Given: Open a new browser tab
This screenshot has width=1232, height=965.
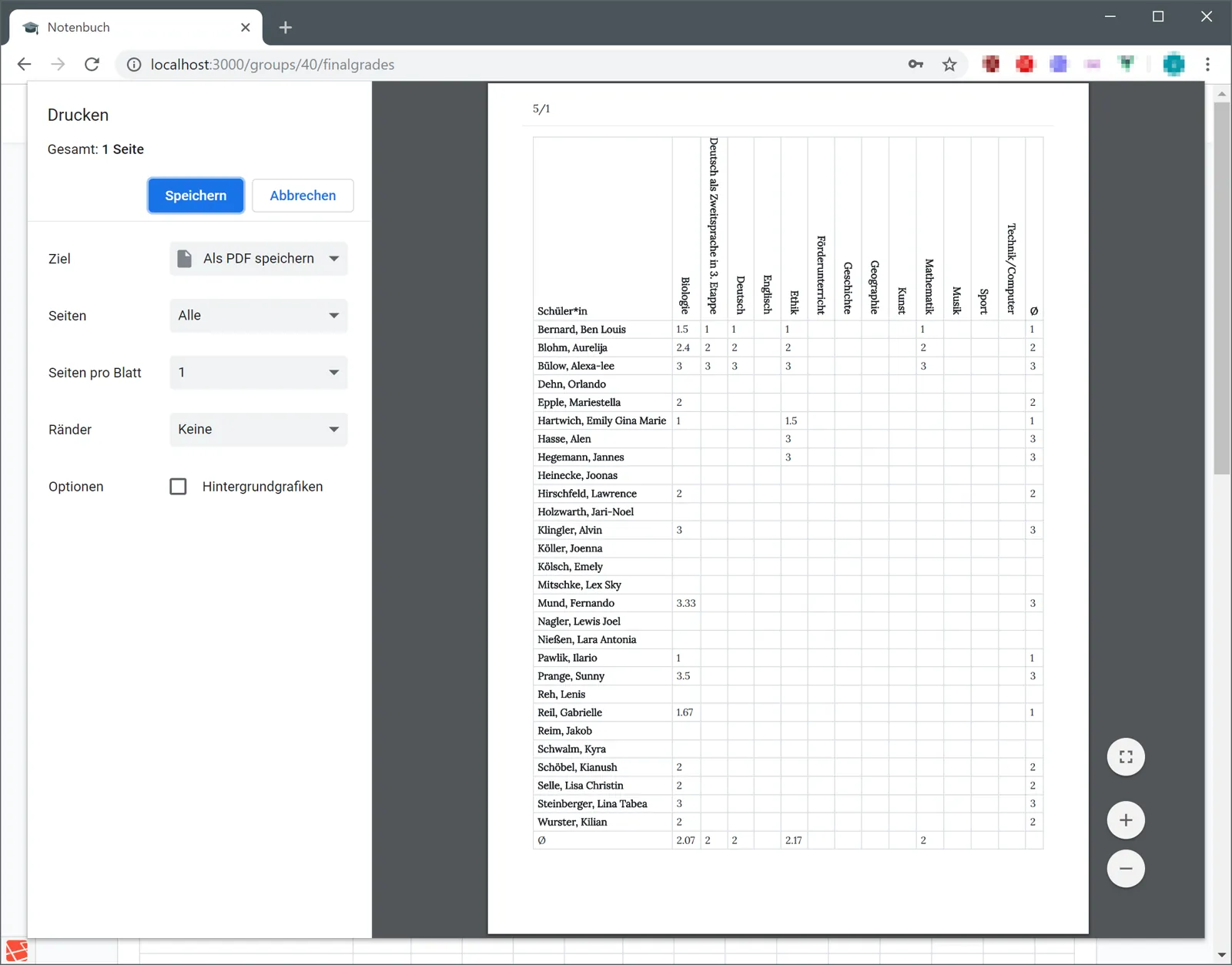Looking at the screenshot, I should (x=286, y=28).
